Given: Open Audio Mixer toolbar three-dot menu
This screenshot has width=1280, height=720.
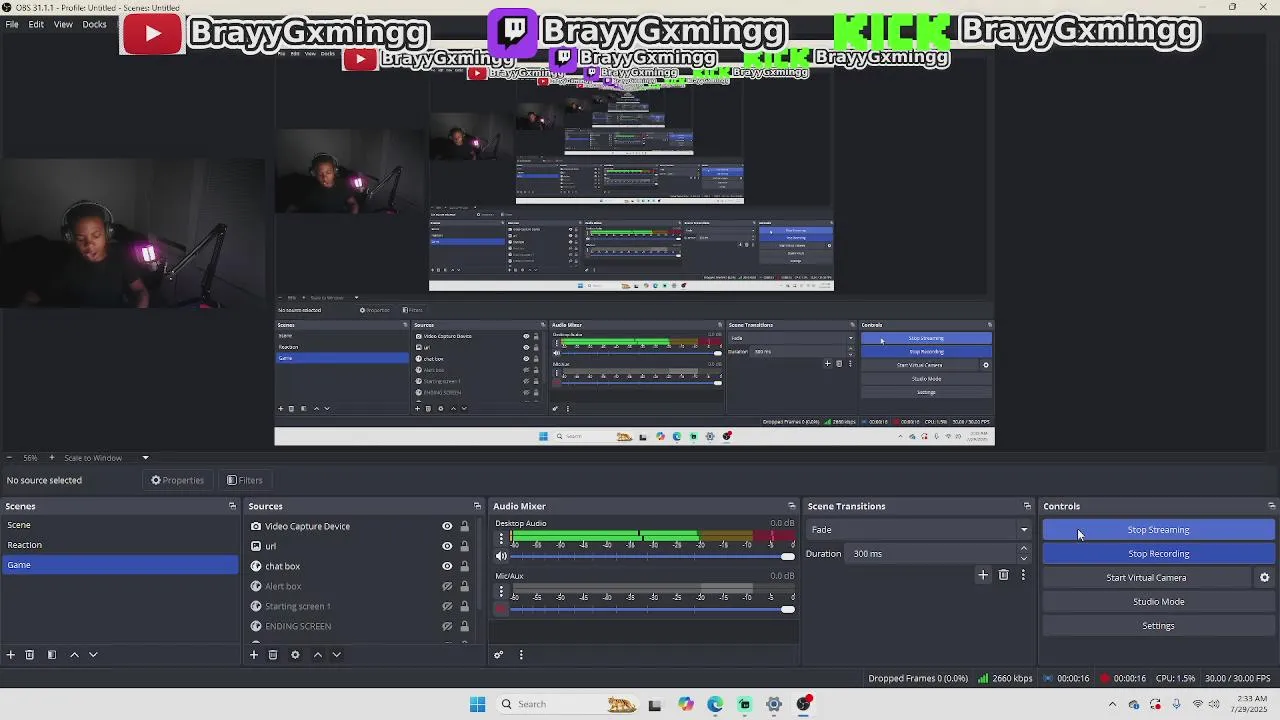Looking at the screenshot, I should (x=521, y=655).
